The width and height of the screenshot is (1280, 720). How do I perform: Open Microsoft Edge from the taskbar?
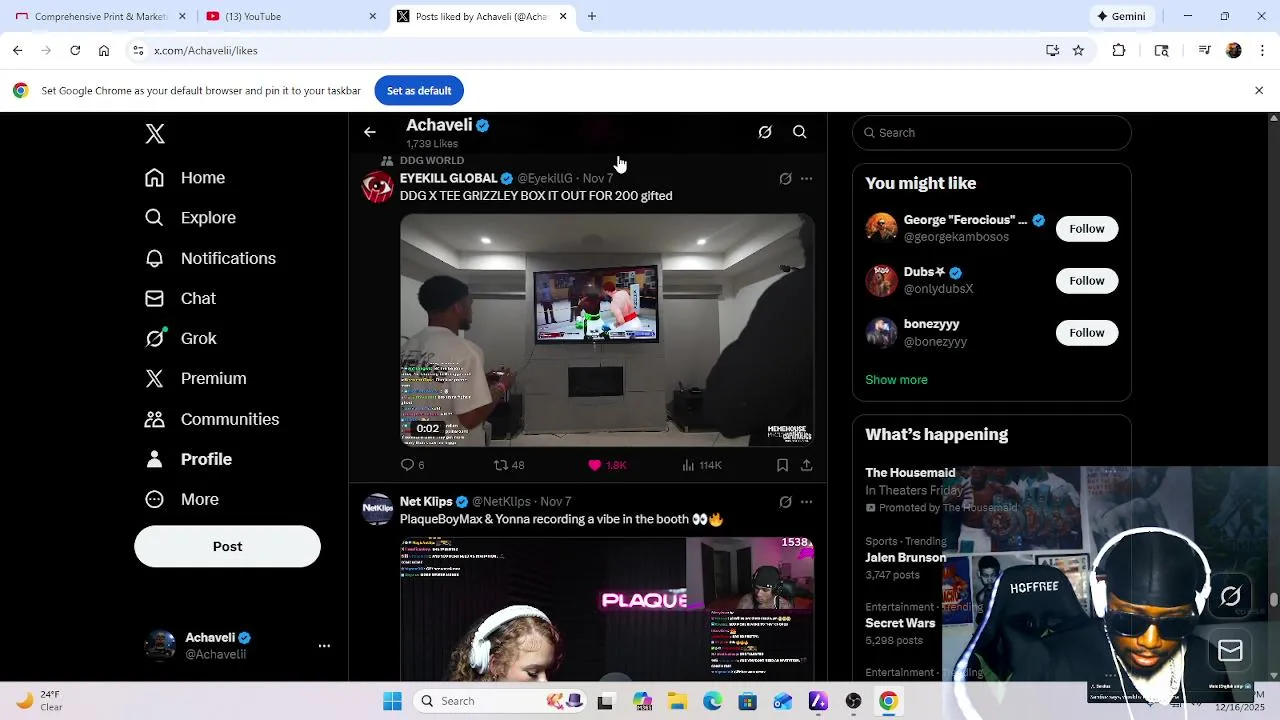point(712,701)
